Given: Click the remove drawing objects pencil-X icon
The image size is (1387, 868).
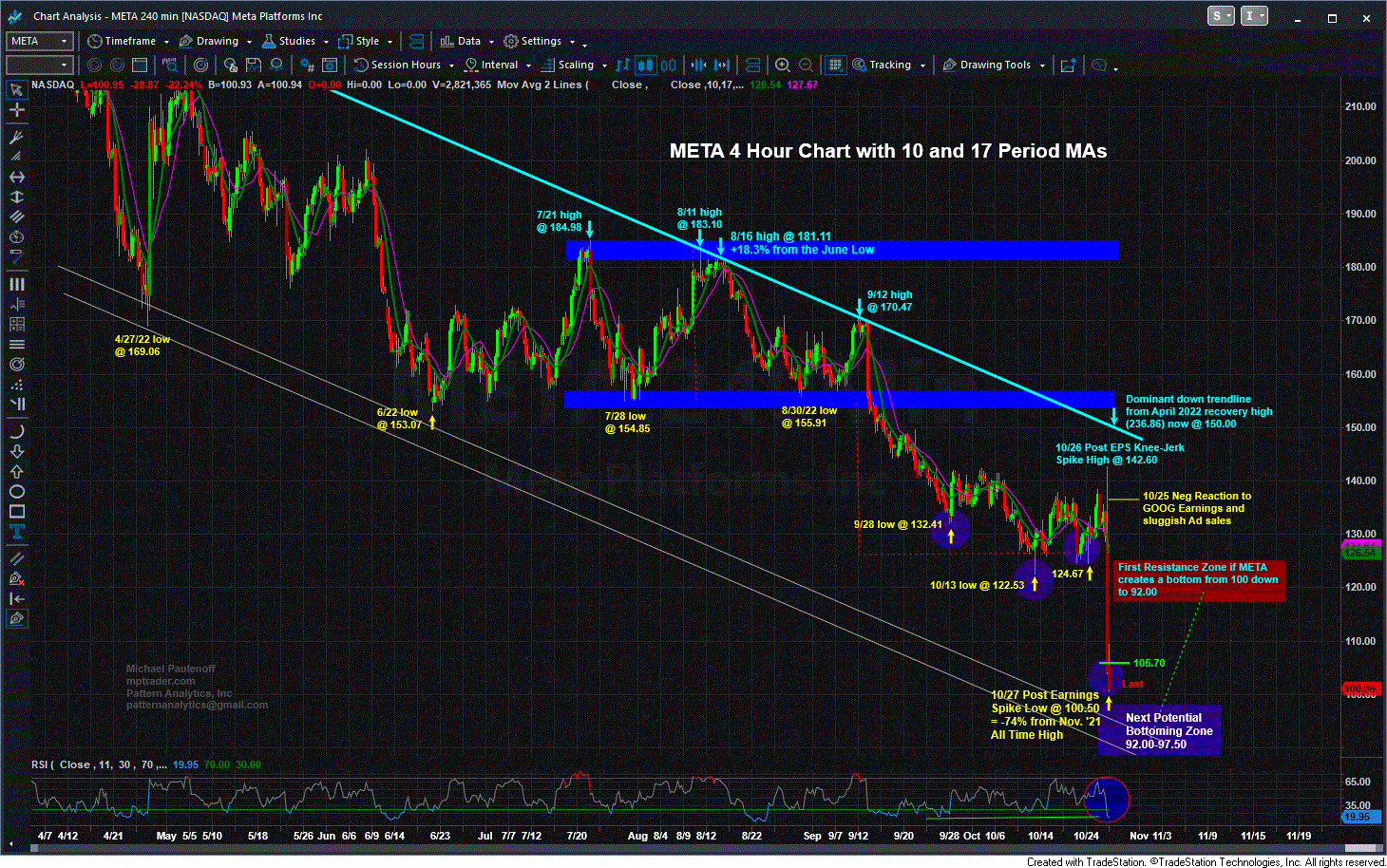Looking at the screenshot, I should coord(16,577).
